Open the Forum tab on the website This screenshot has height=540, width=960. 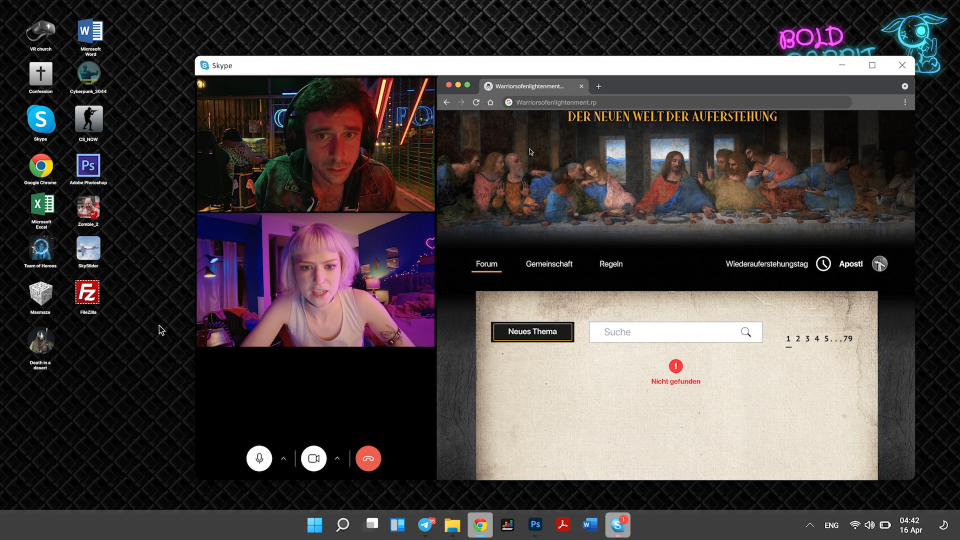[x=487, y=264]
